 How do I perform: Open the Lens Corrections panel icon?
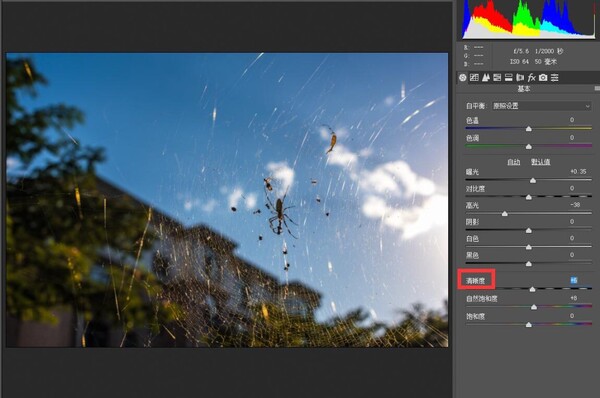click(520, 78)
